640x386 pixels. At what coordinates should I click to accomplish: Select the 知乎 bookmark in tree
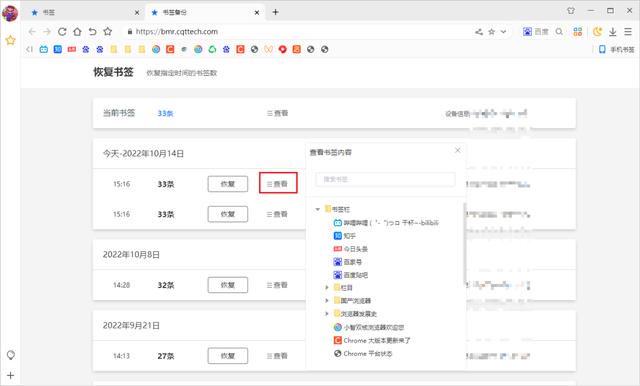point(345,236)
